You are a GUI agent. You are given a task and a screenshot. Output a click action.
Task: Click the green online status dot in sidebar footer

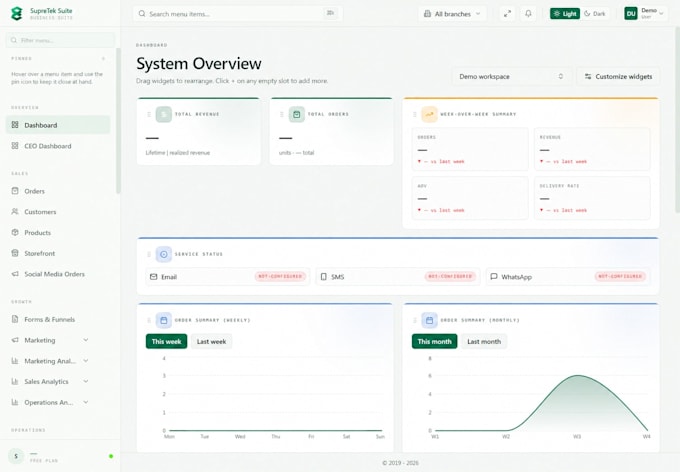(x=111, y=456)
